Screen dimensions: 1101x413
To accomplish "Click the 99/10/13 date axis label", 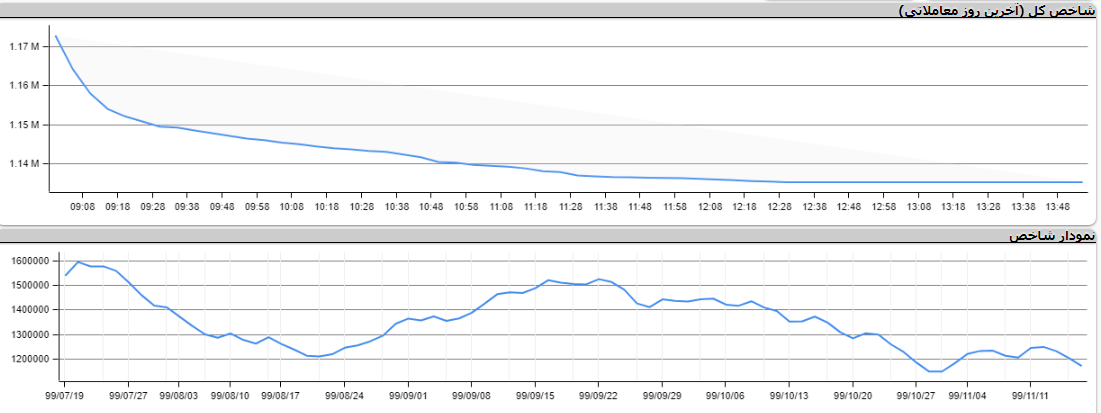I will tap(789, 395).
